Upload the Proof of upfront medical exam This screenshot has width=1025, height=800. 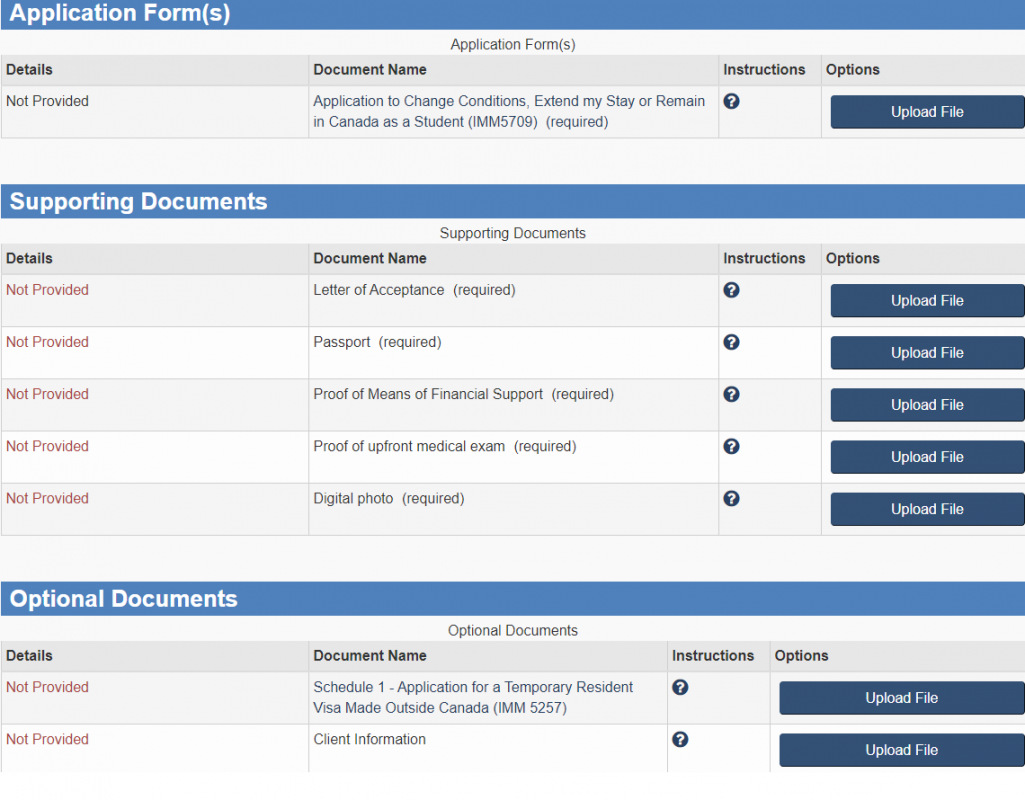click(x=926, y=456)
